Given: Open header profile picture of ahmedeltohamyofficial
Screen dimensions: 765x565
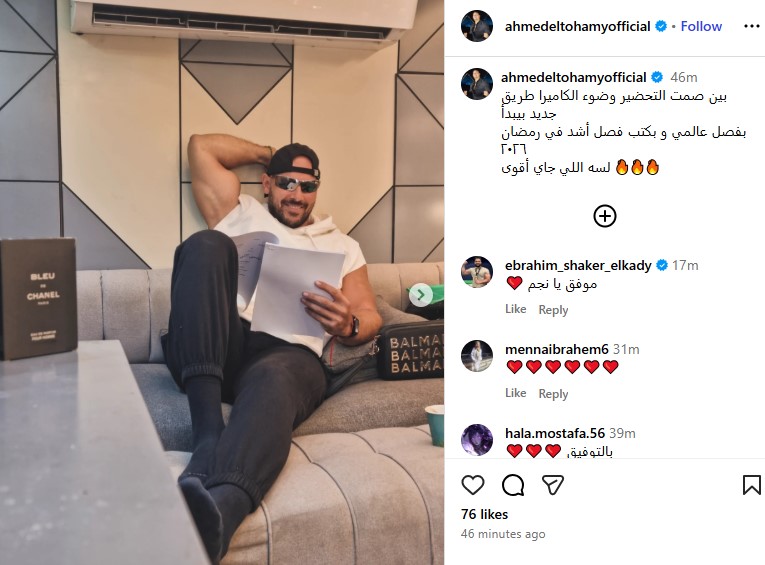Looking at the screenshot, I should 477,26.
